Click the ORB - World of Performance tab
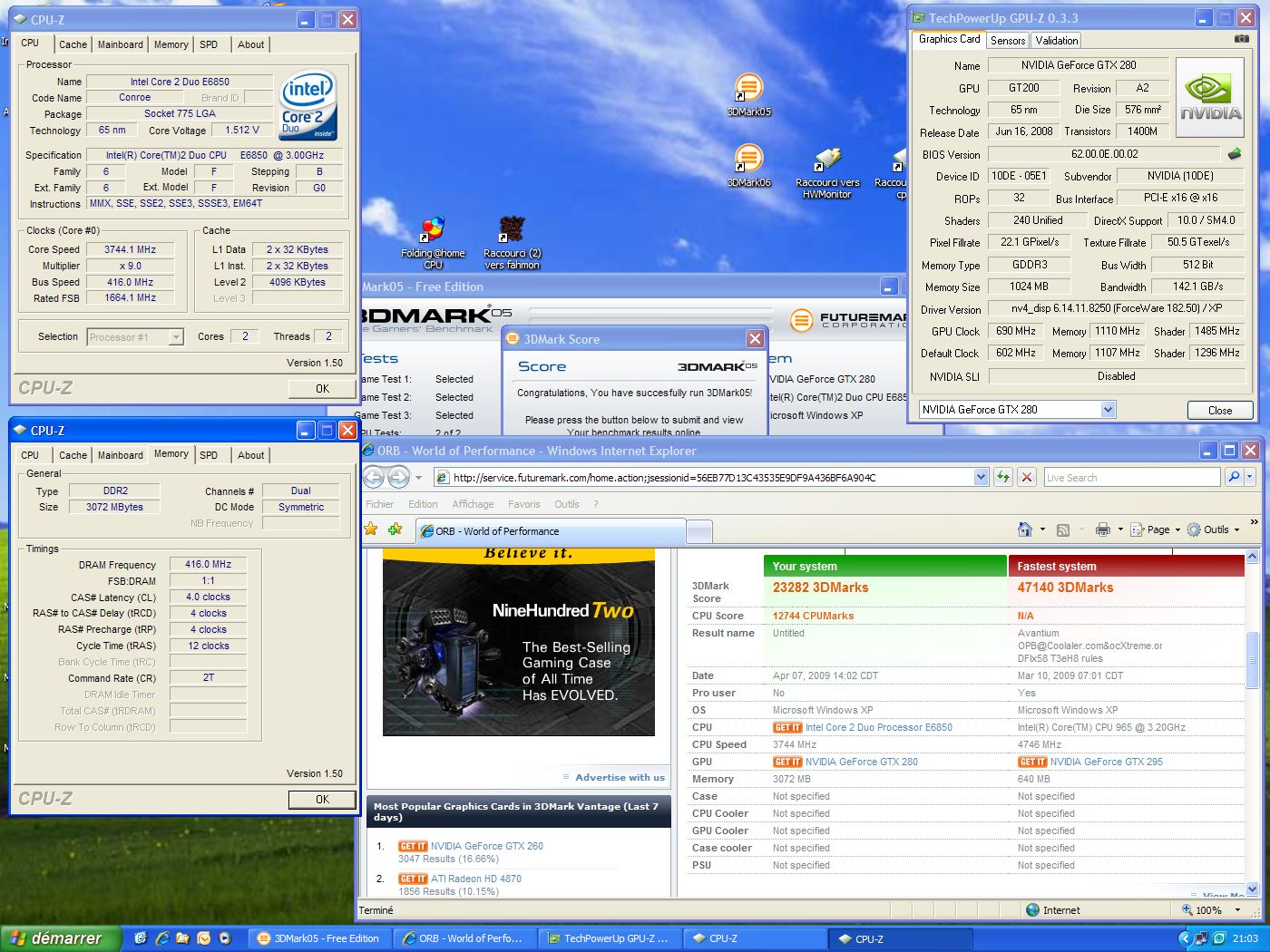Viewport: 1270px width, 952px height. tap(550, 531)
